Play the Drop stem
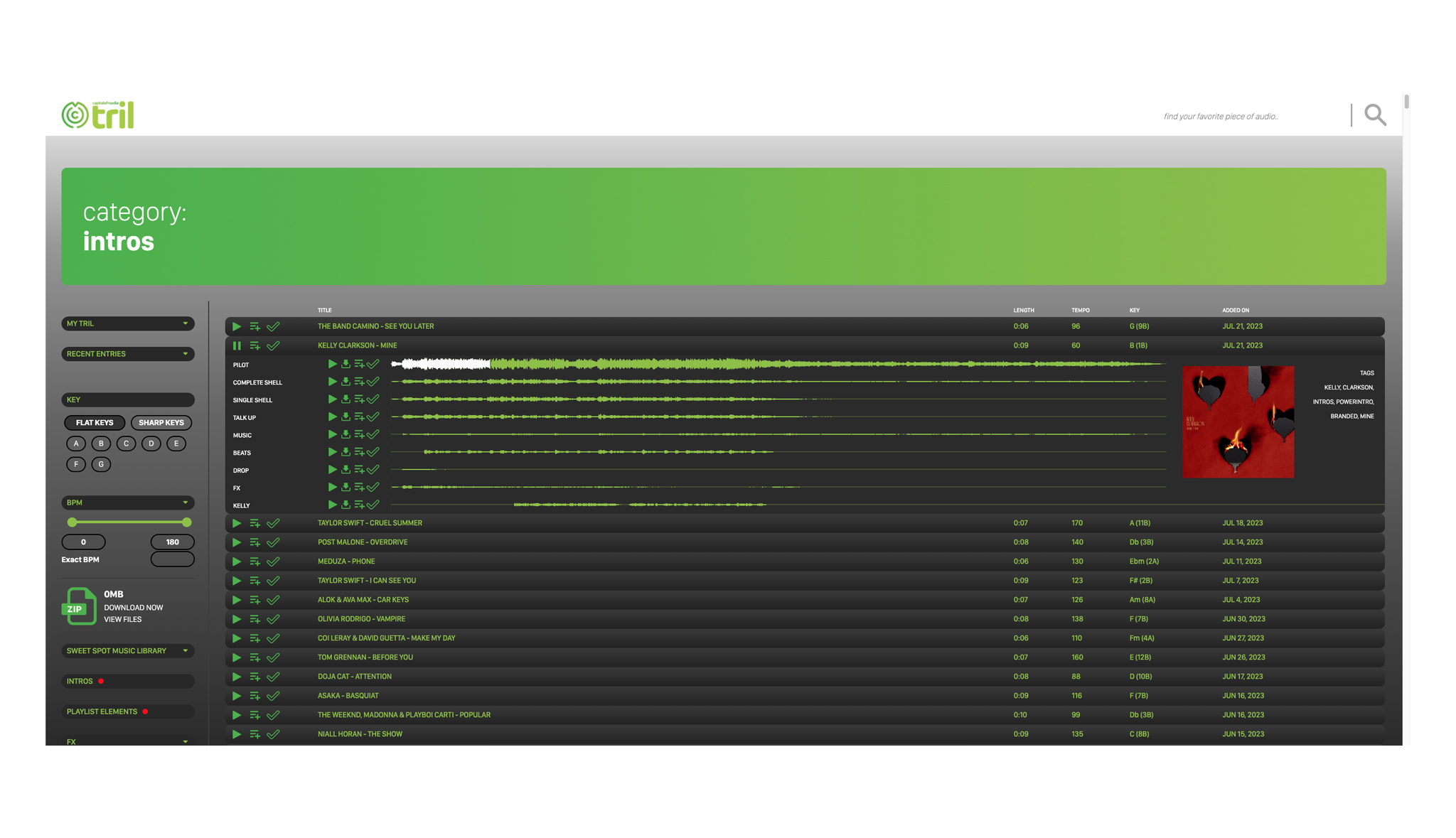 (x=332, y=470)
